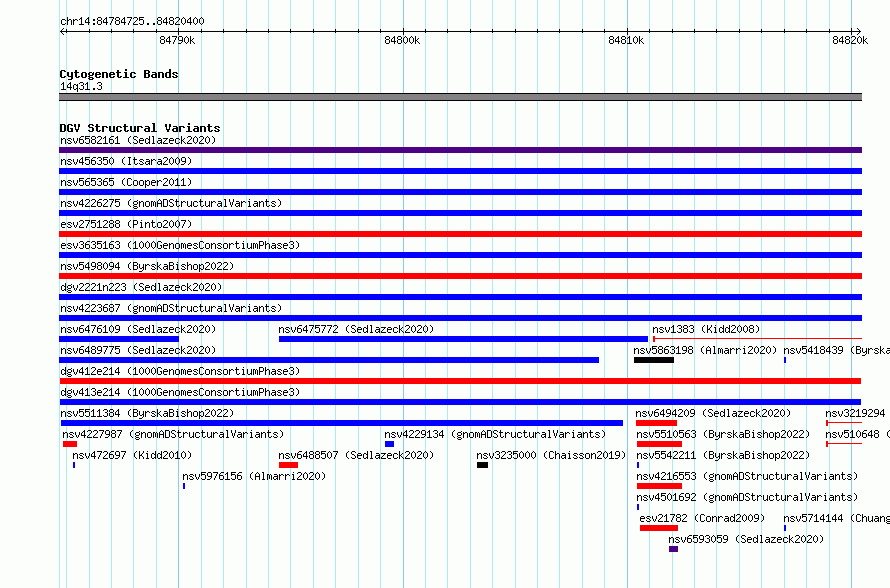Click the black nsv3235000 variant bar
The image size is (890, 588).
pyautogui.click(x=482, y=465)
